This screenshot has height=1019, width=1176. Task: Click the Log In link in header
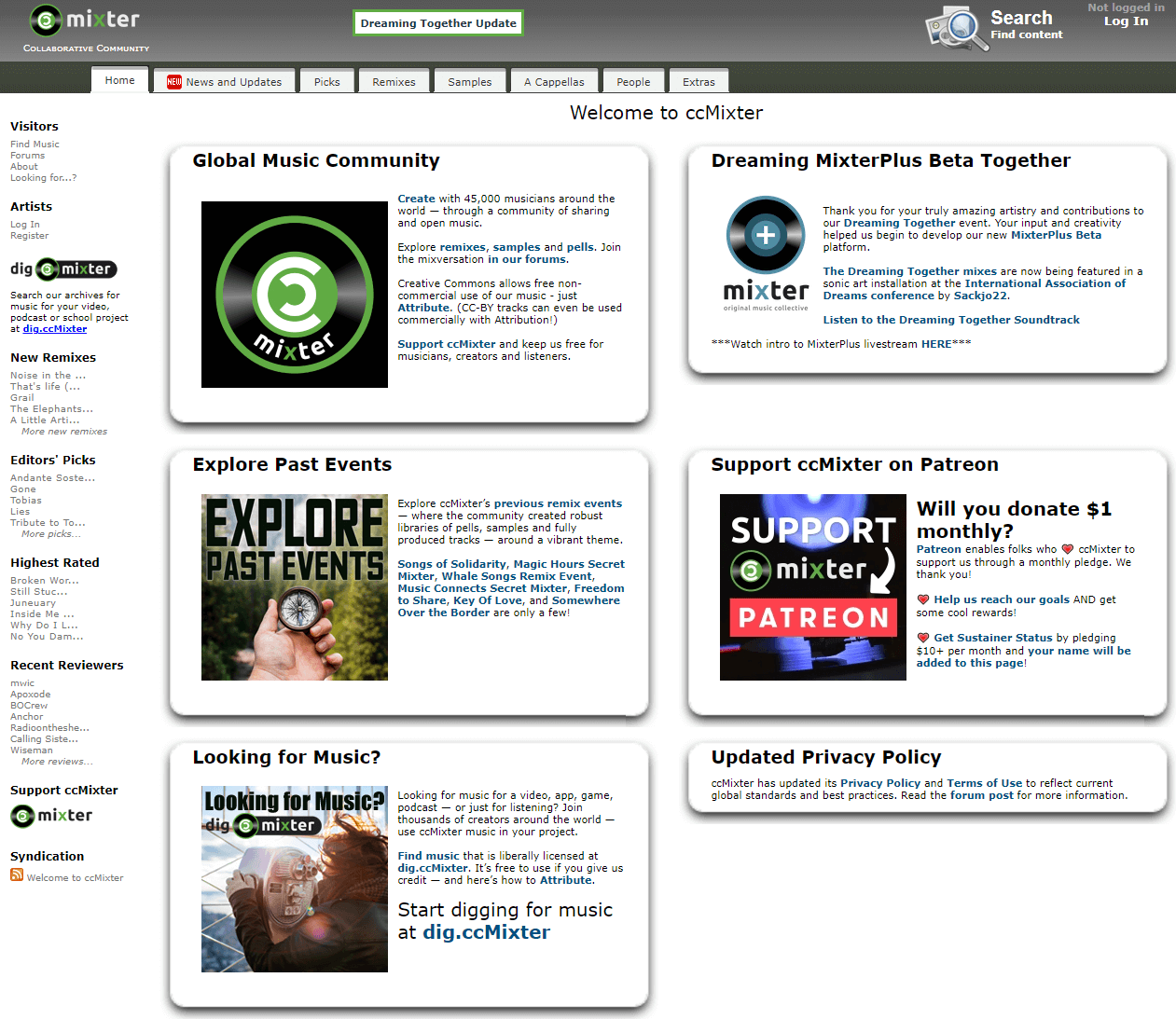pos(1126,21)
